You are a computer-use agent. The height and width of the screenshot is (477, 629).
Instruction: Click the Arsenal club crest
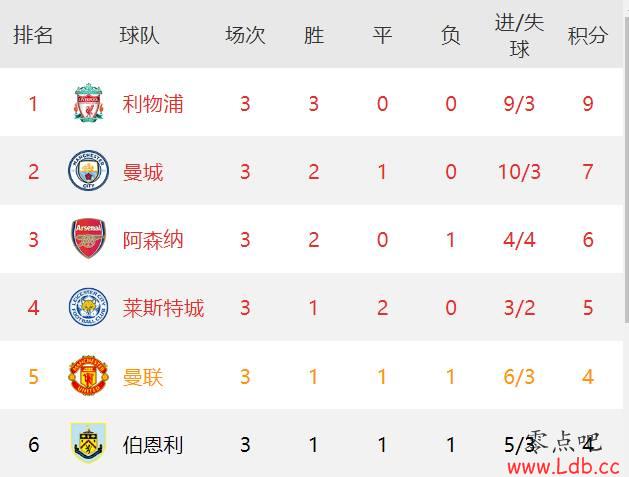pos(88,240)
